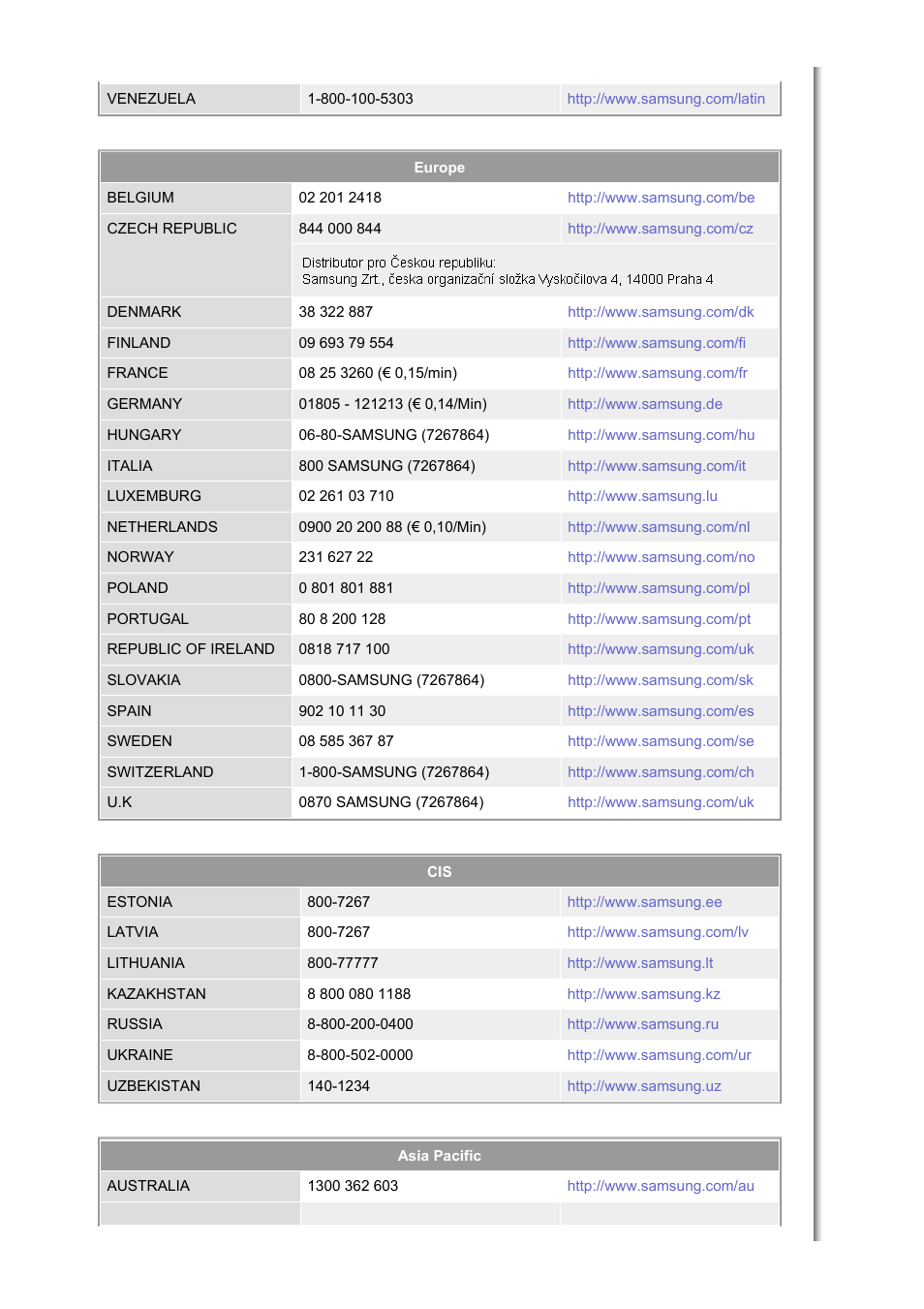This screenshot has width=924, height=1309.
Task: Select Russia phone number 8-800-200-0400
Action: [x=360, y=1024]
